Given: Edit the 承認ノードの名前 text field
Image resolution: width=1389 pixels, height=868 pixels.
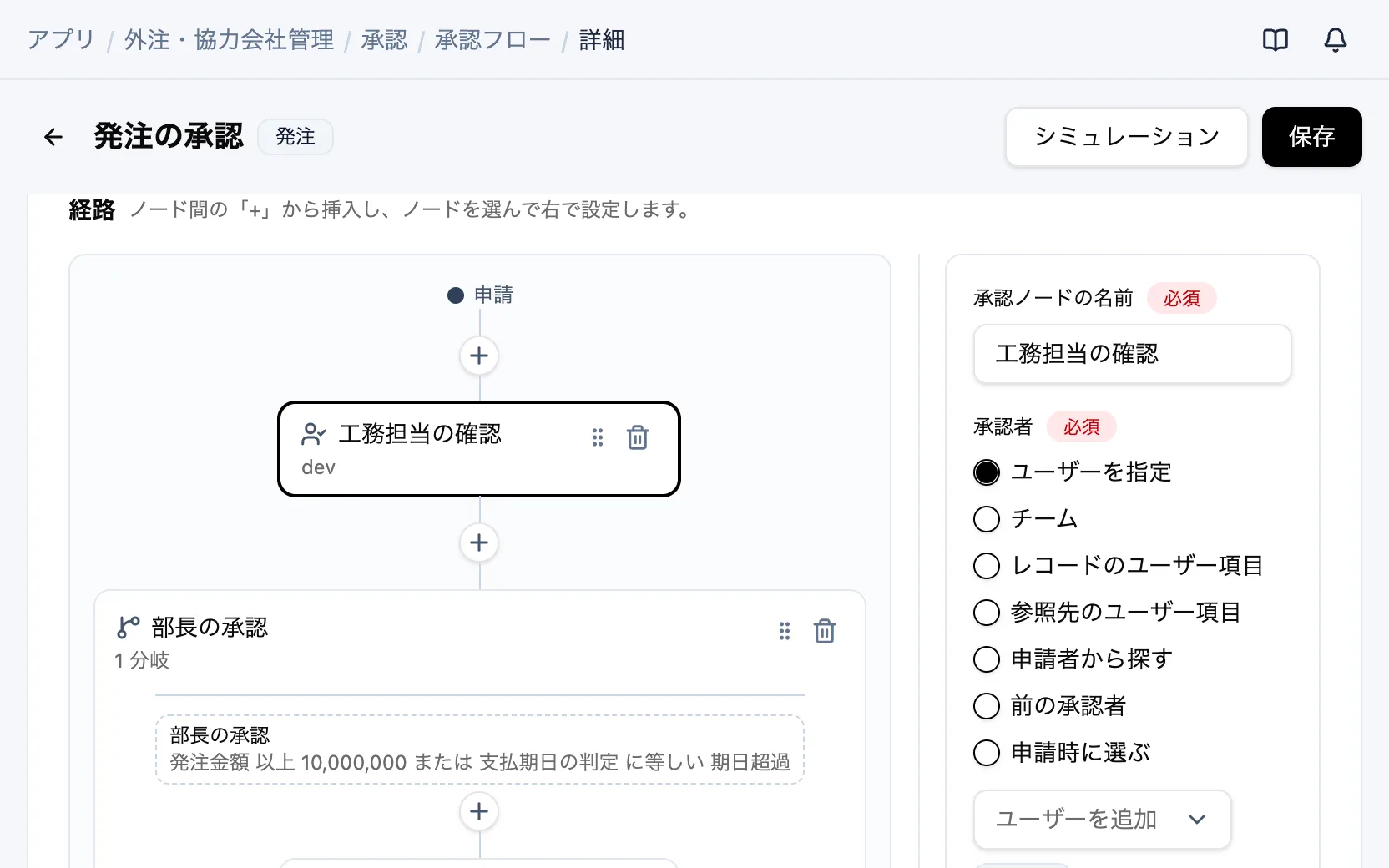Looking at the screenshot, I should pos(1133,354).
